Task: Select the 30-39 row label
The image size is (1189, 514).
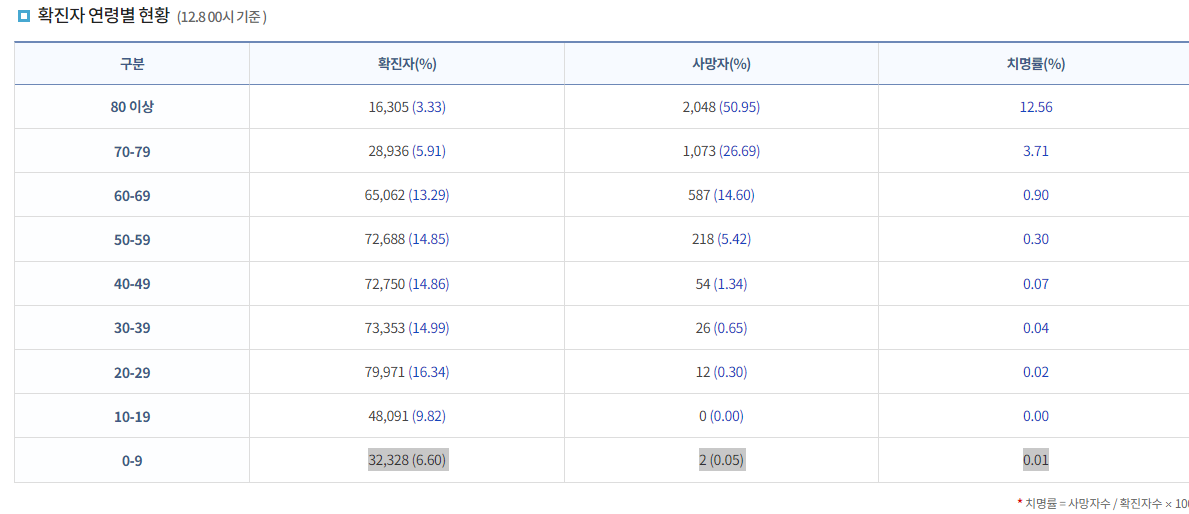Action: tap(132, 328)
